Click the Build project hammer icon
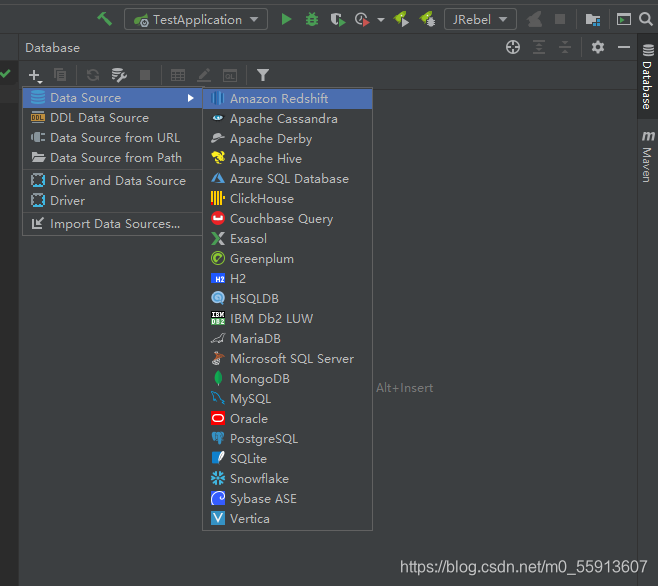The height and width of the screenshot is (586, 658). [104, 19]
